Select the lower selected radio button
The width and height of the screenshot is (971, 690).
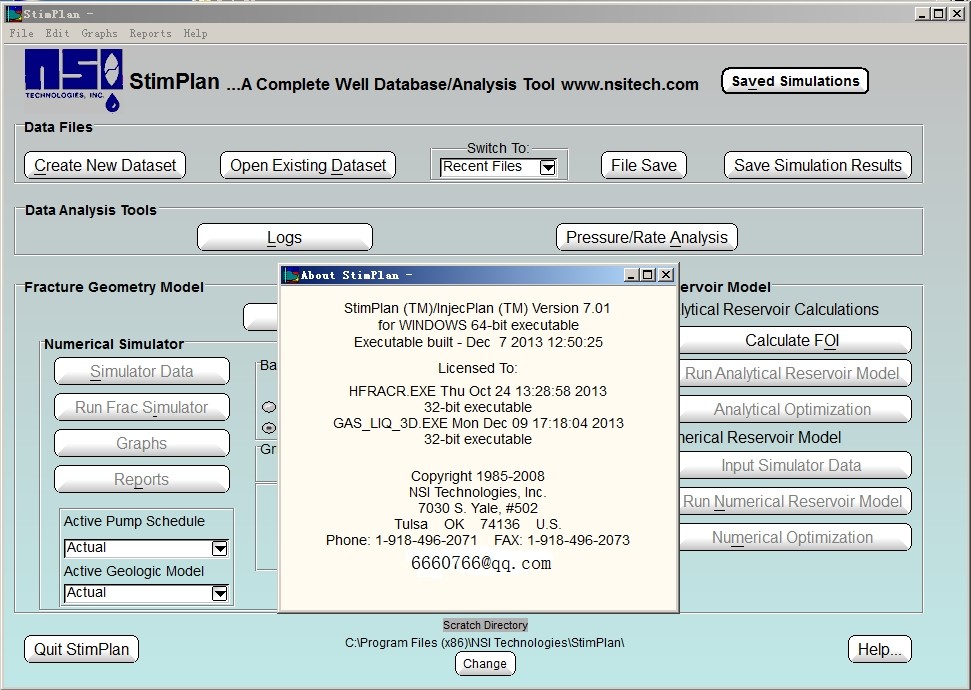[269, 427]
